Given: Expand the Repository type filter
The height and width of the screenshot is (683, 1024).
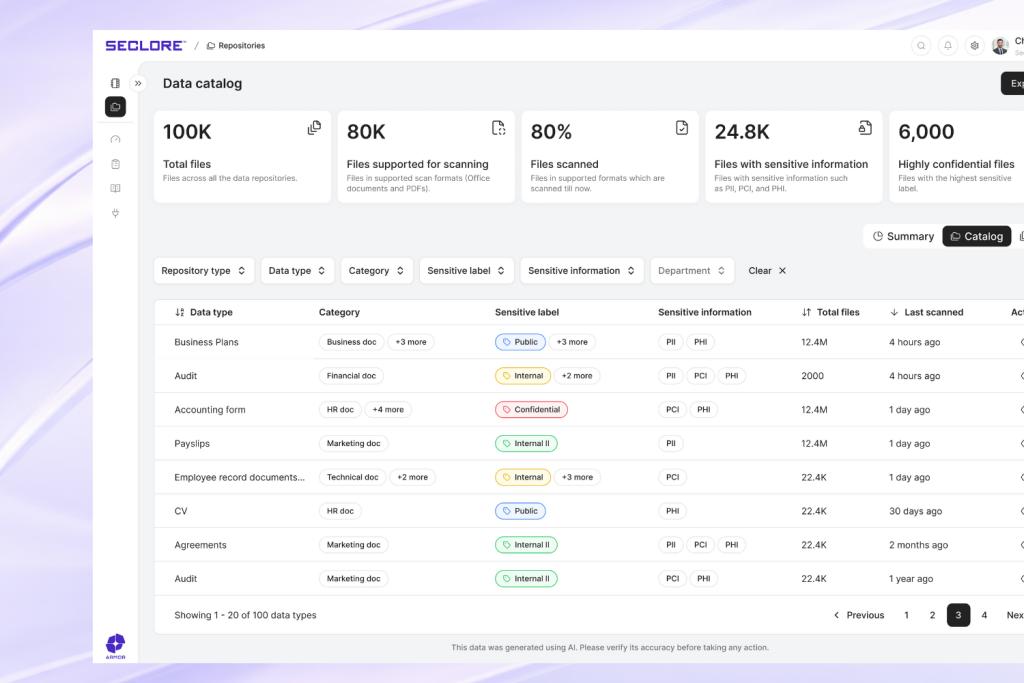Looking at the screenshot, I should 203,271.
